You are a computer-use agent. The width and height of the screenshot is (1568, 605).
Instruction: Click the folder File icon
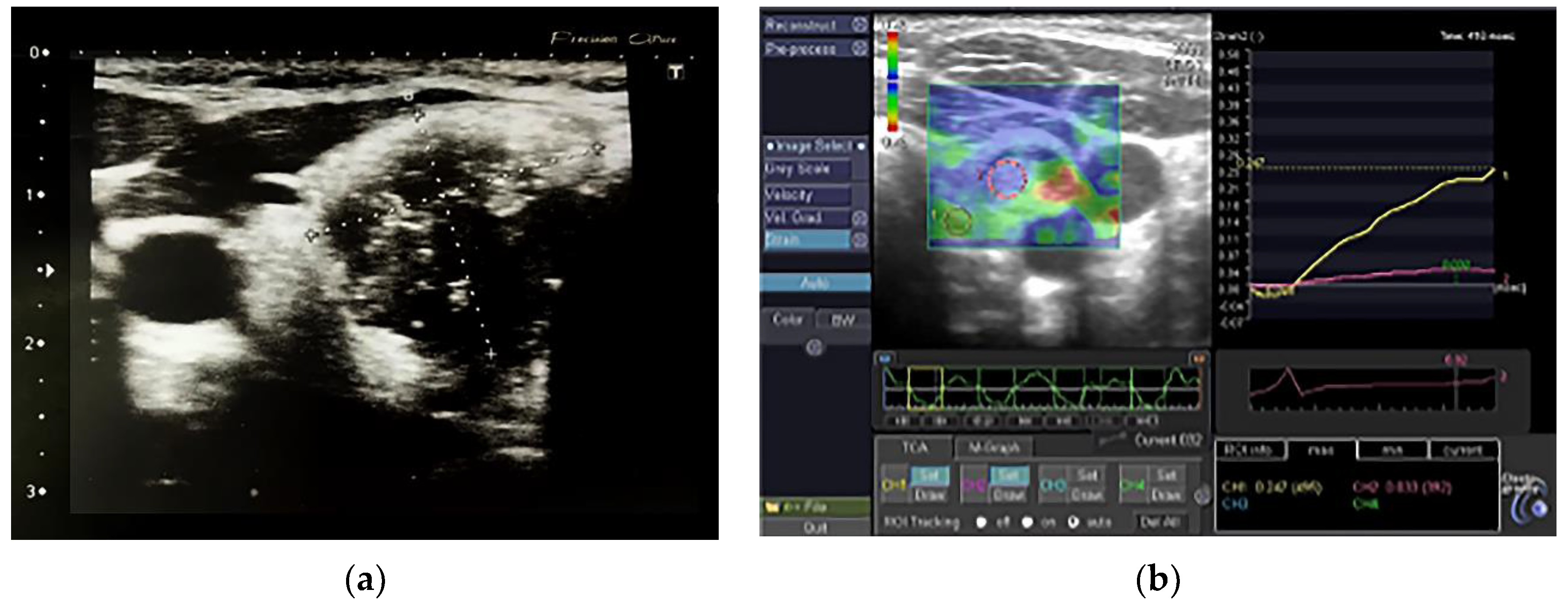coord(772,507)
